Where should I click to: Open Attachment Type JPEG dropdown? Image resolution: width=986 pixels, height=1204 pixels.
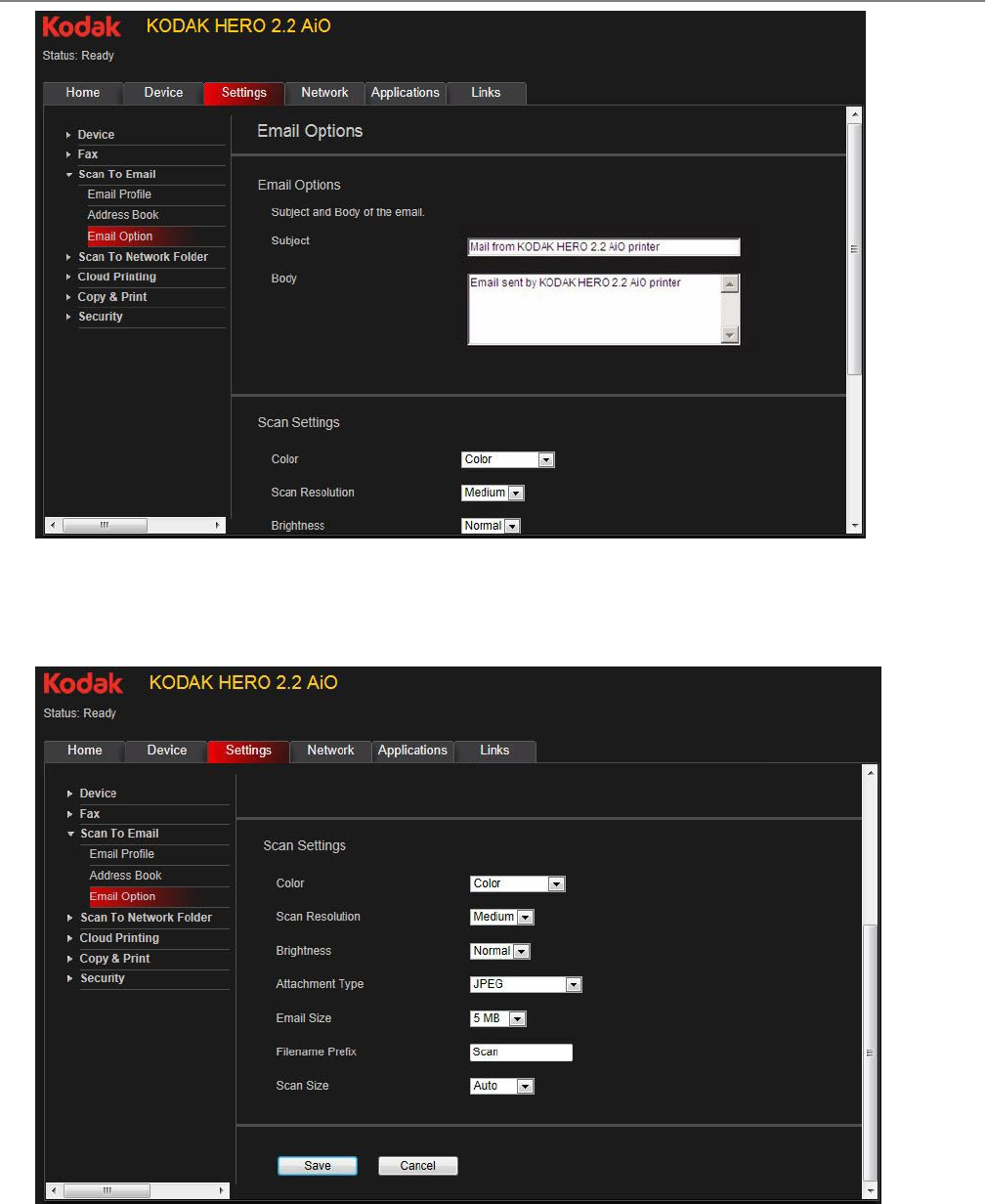click(527, 984)
